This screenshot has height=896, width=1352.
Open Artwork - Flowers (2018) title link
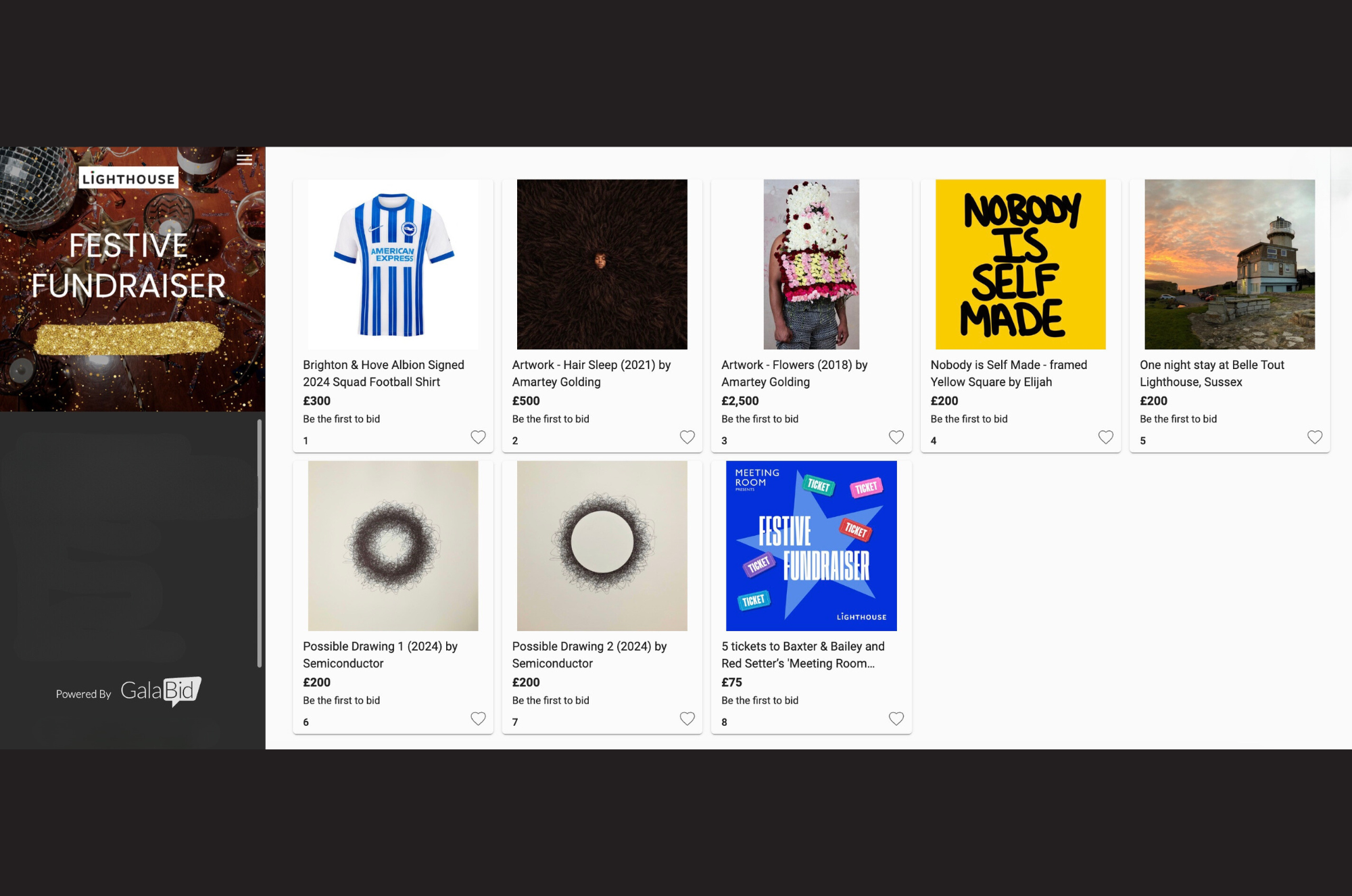pyautogui.click(x=794, y=373)
